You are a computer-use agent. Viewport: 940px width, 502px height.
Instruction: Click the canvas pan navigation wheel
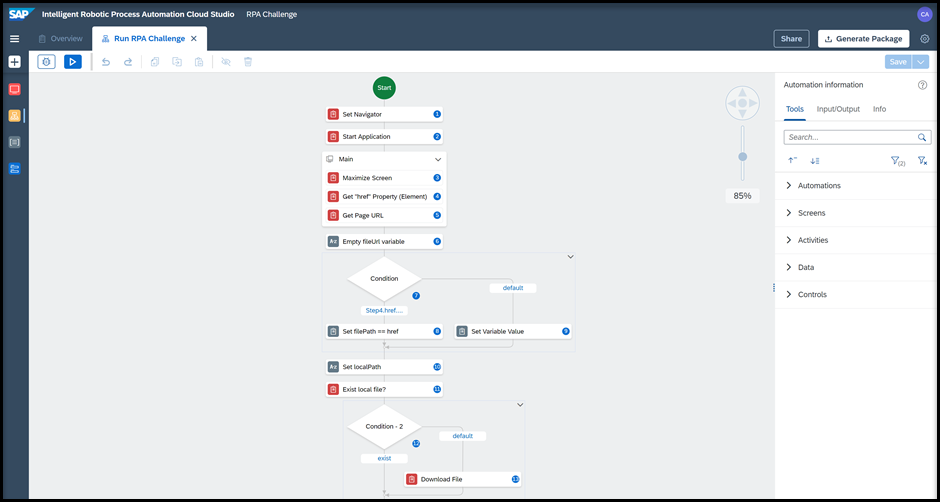742,103
